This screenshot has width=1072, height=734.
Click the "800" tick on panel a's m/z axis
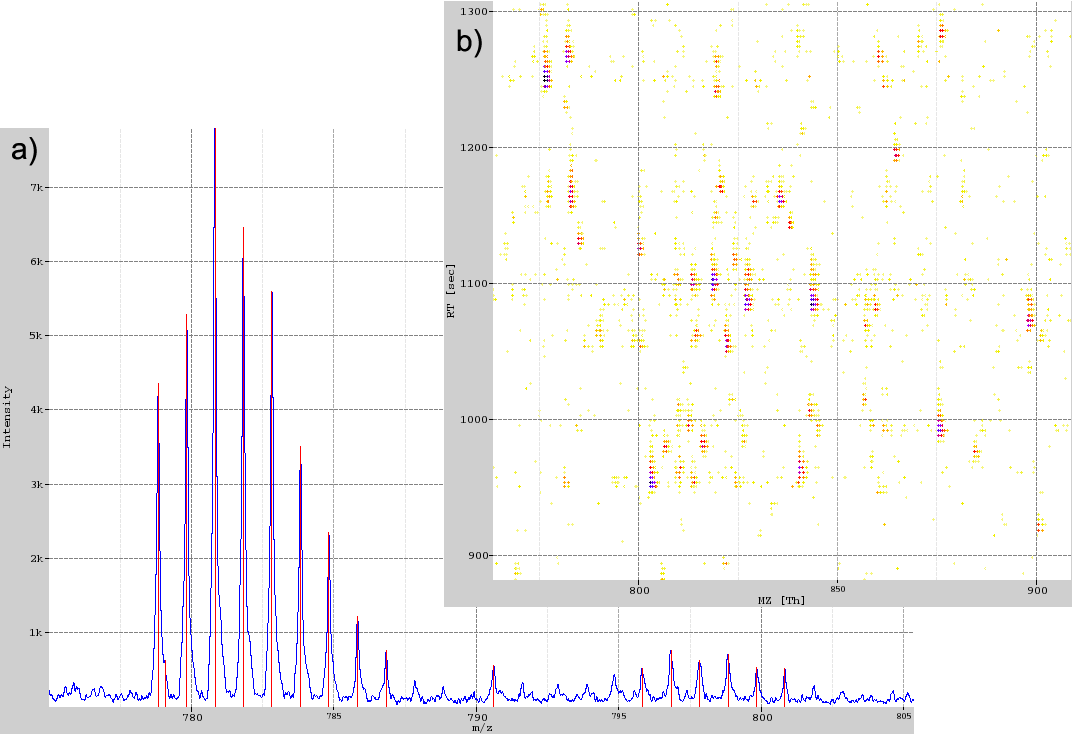coord(762,717)
